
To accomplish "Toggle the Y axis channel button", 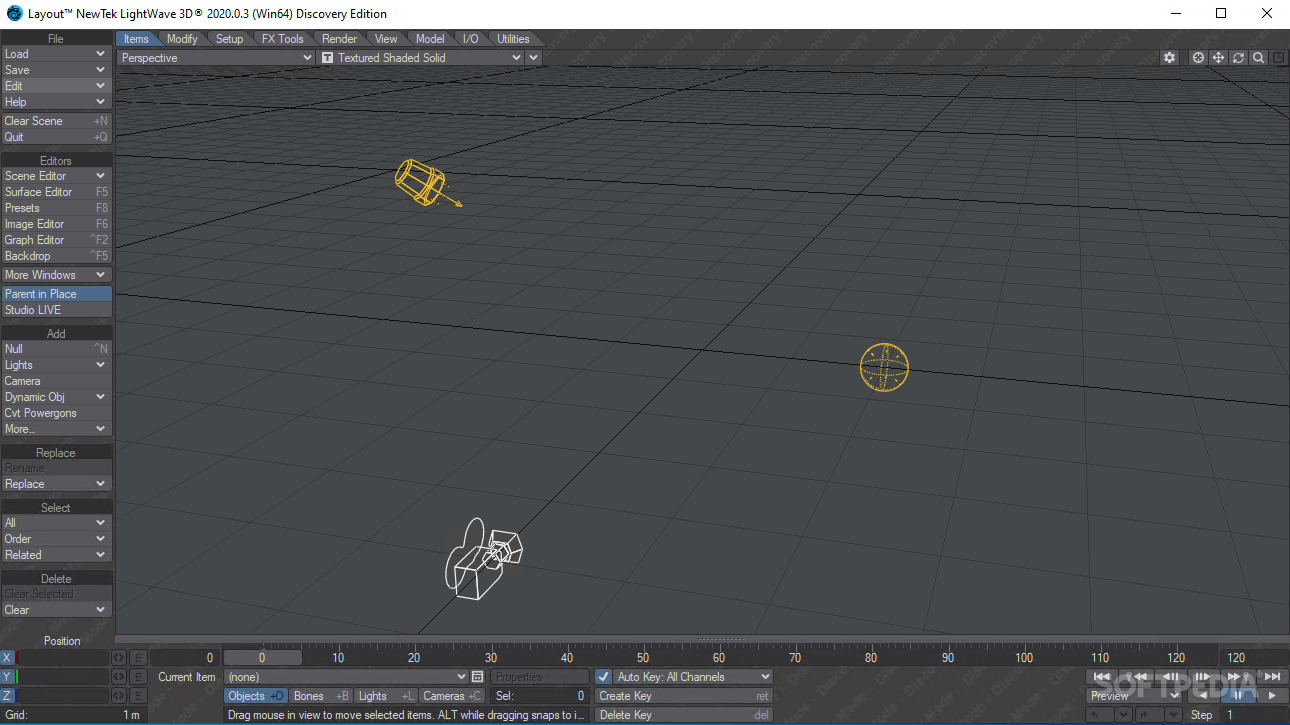I will point(8,677).
